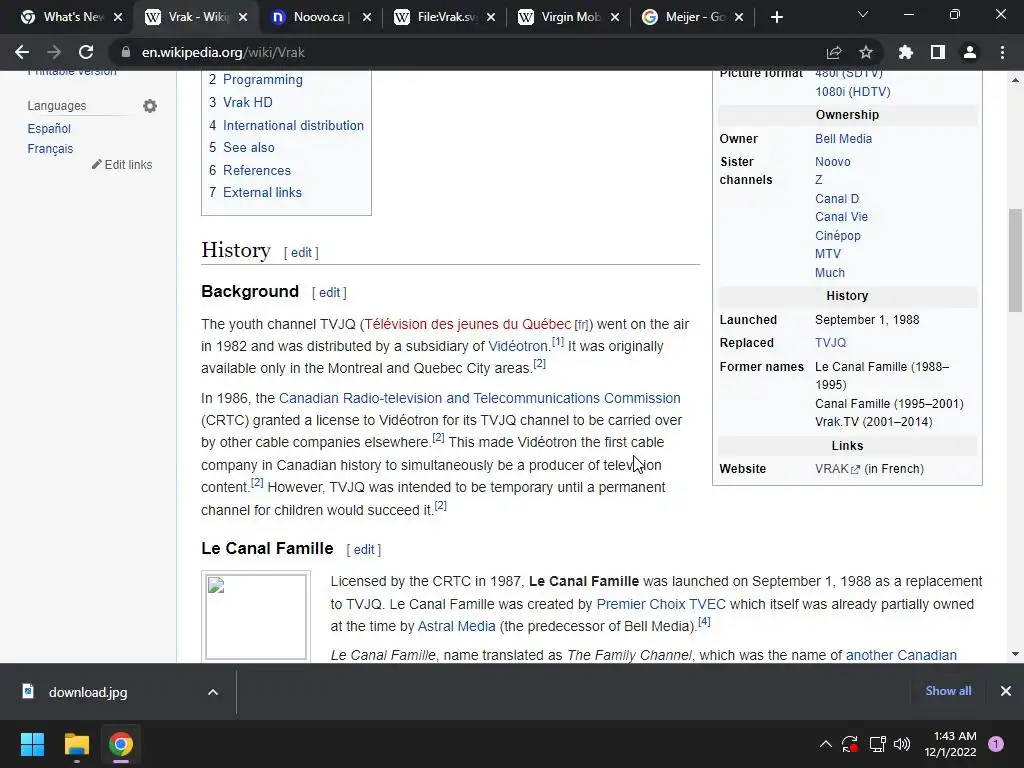View site info via the padlock icon
This screenshot has width=1024, height=768.
(x=126, y=52)
